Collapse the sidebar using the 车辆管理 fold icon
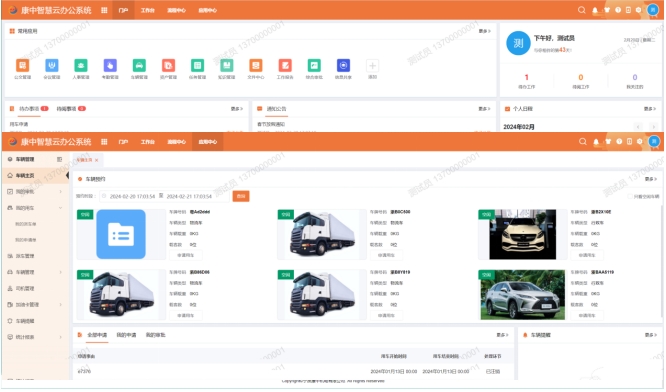This screenshot has height=392, width=666. coord(59,160)
